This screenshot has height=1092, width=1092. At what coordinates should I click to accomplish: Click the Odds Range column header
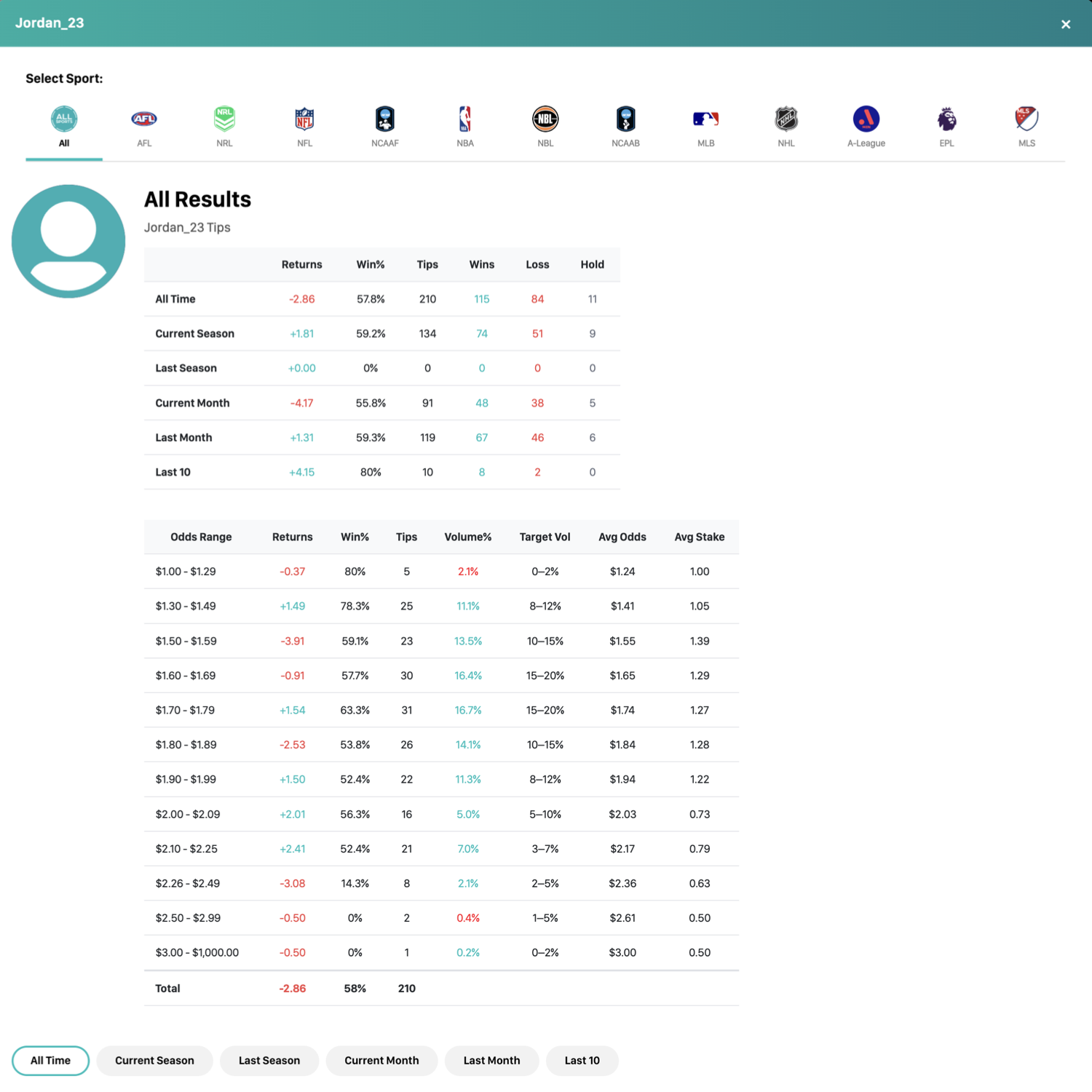201,537
